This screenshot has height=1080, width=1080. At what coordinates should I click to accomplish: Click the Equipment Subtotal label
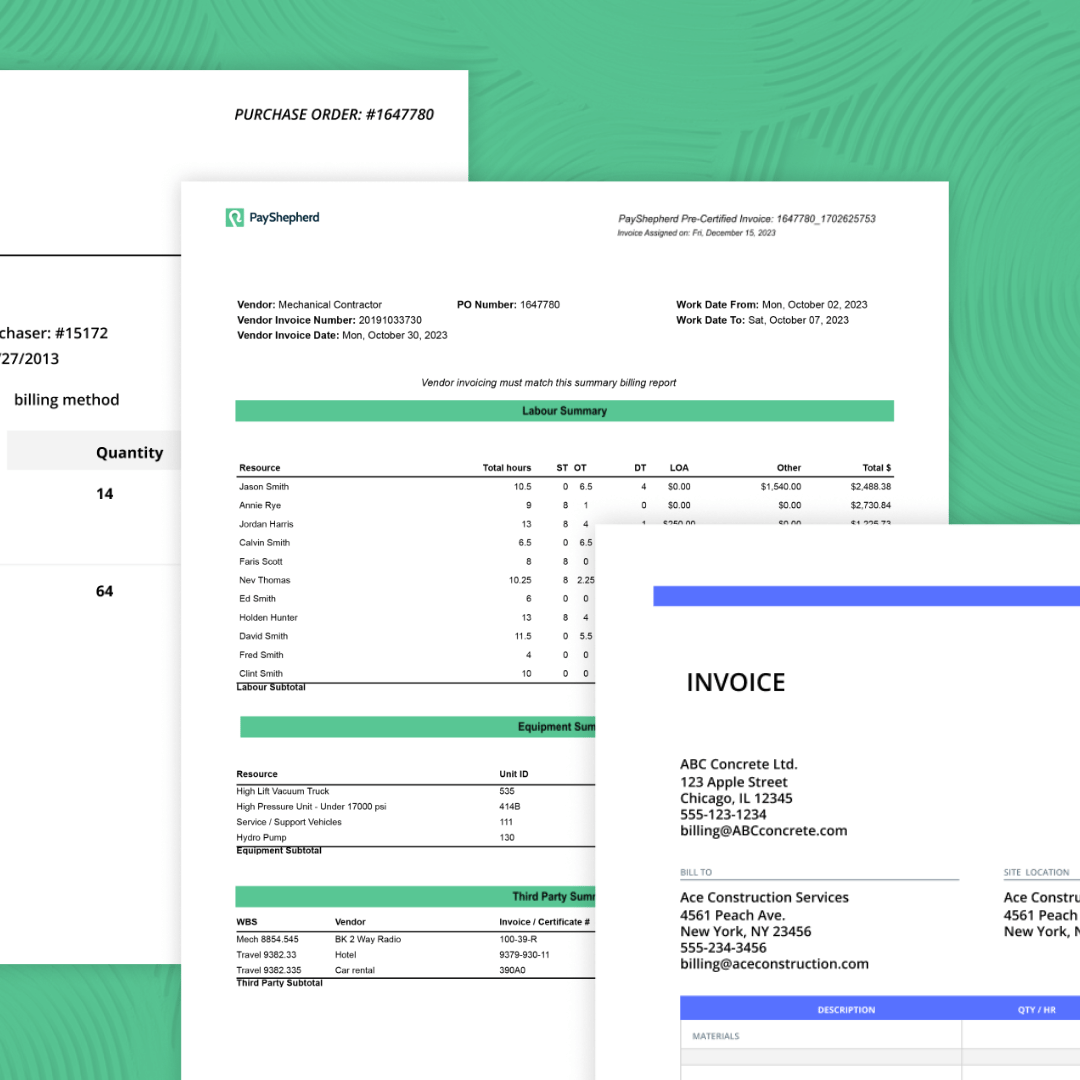click(x=279, y=851)
